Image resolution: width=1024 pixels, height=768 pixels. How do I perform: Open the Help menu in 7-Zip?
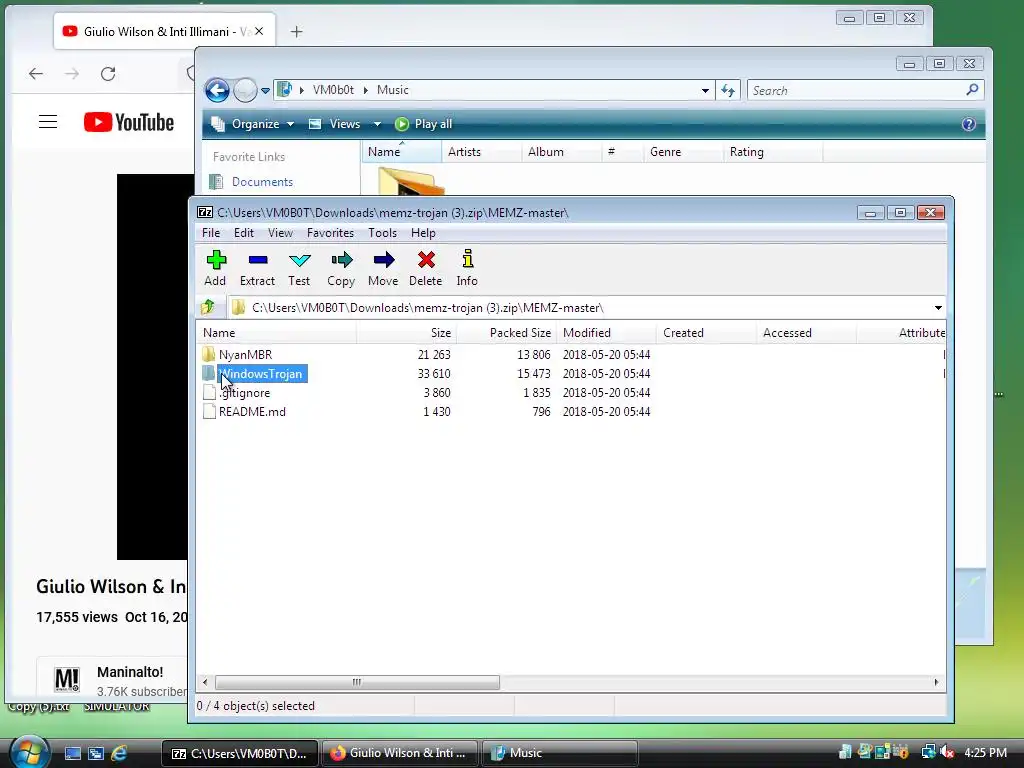423,232
